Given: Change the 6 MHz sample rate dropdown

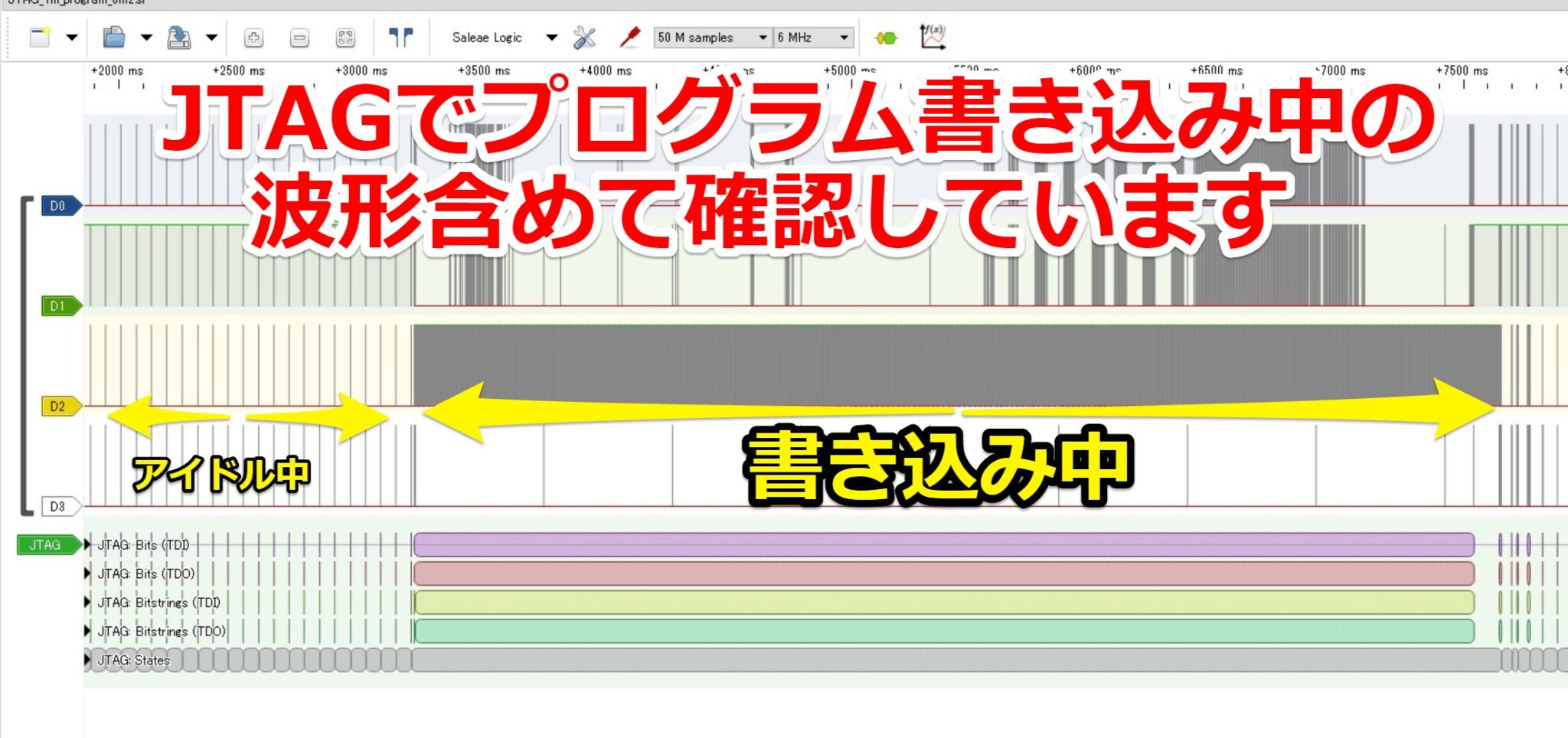Looking at the screenshot, I should coord(813,37).
